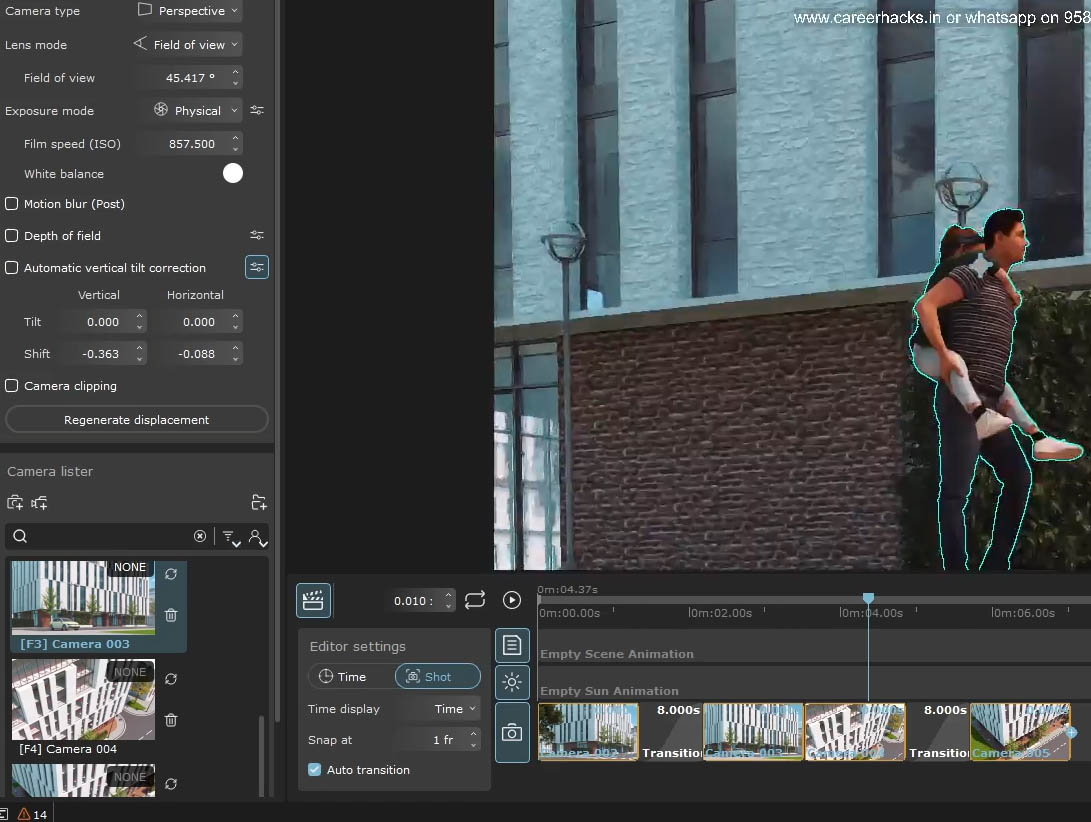Screen dimensions: 1091x822
Task: Start playback with the play button
Action: [x=511, y=600]
